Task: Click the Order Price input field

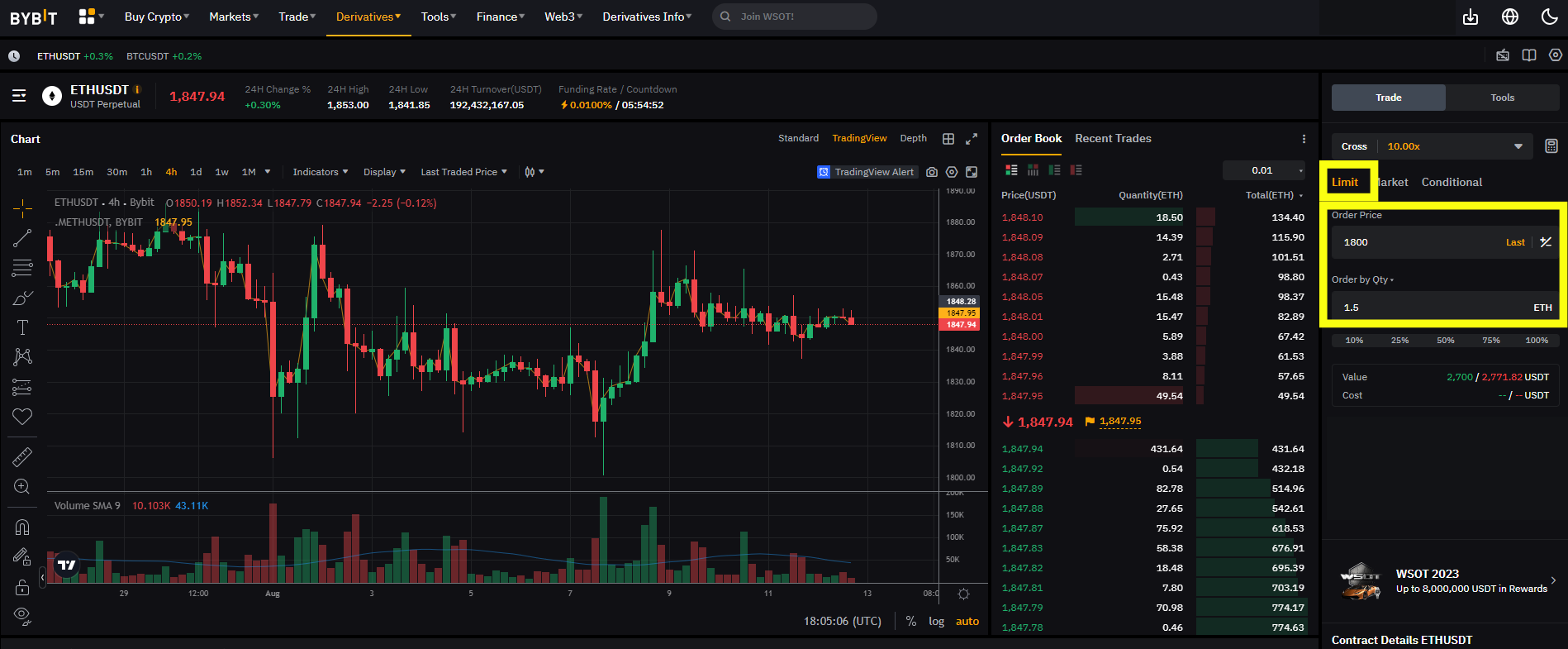Action: [x=1445, y=242]
